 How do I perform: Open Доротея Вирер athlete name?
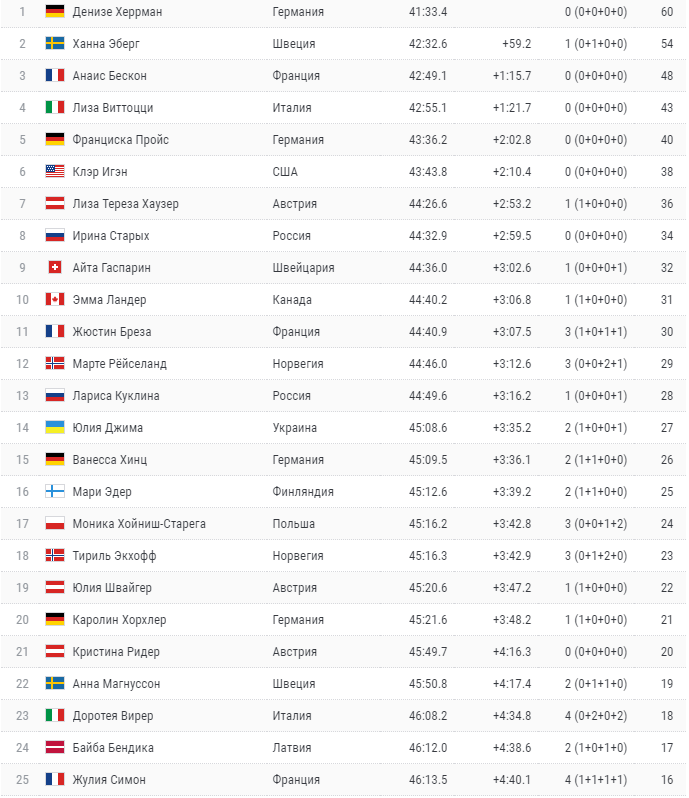[x=112, y=716]
